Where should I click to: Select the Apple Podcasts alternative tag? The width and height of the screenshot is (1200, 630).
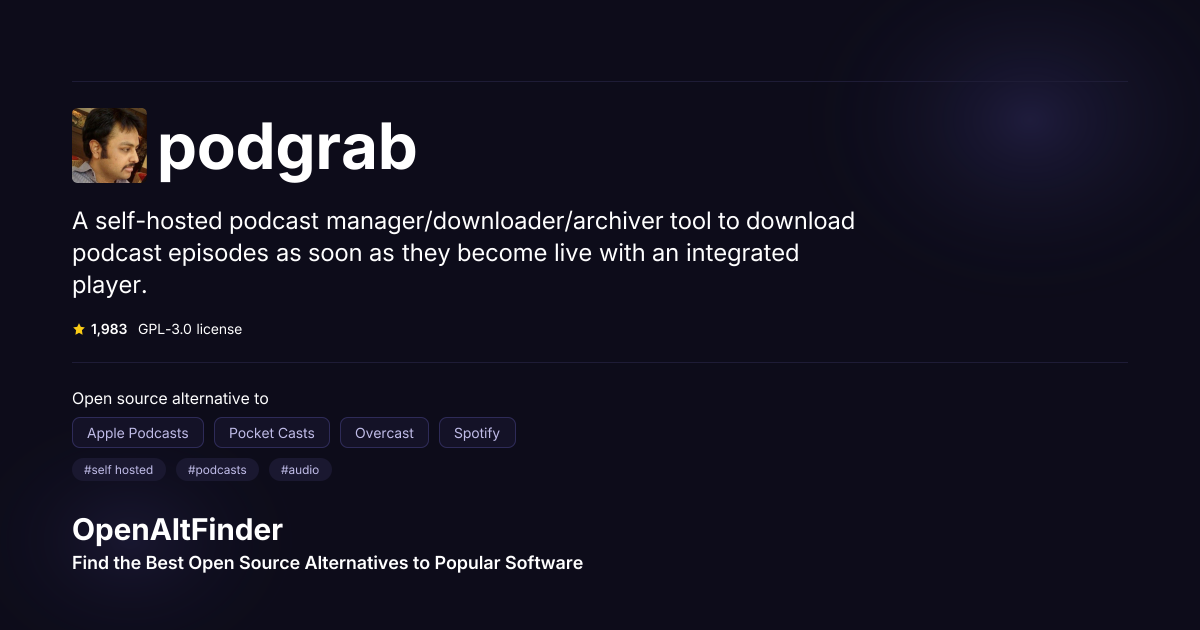138,433
